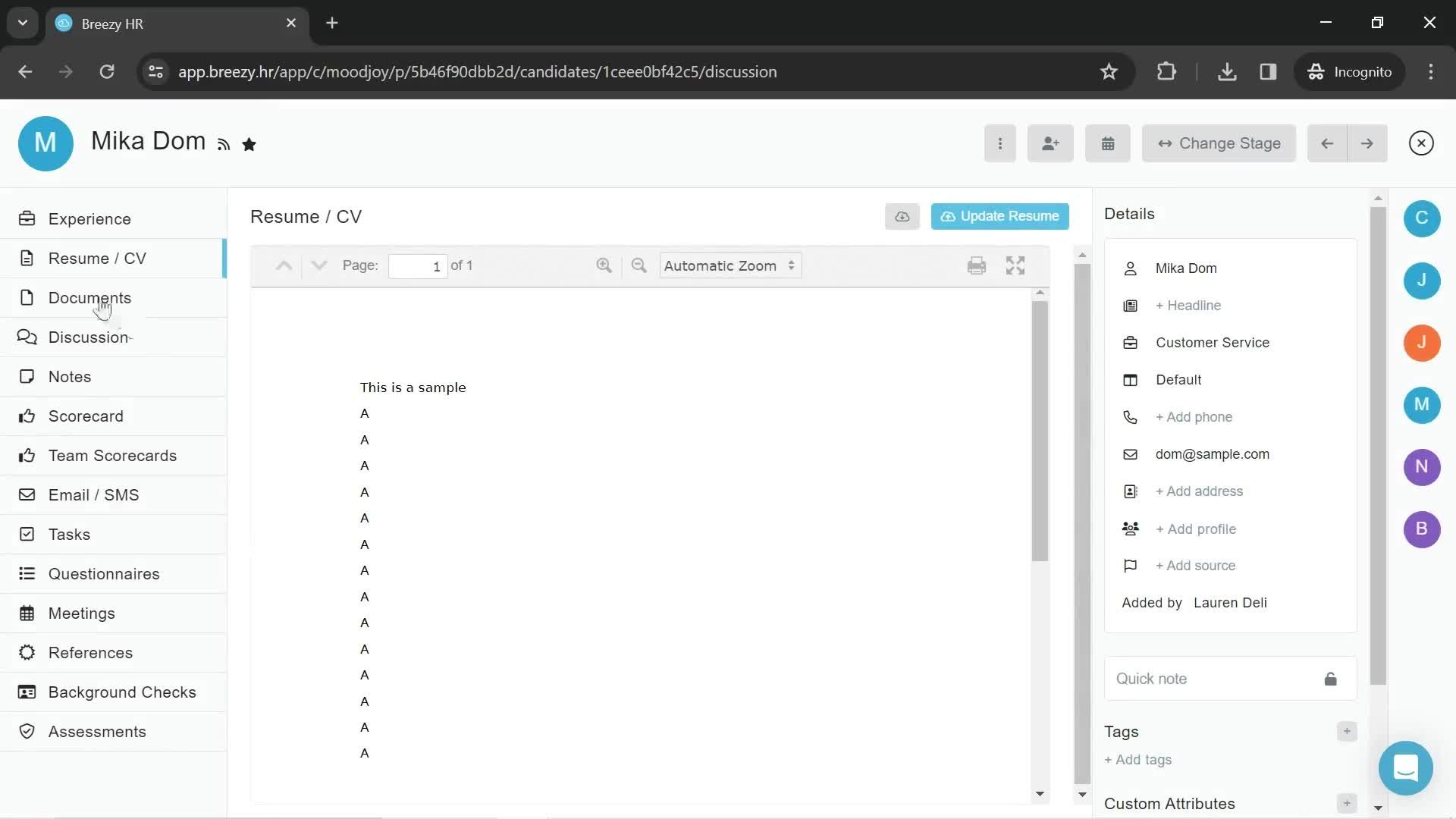This screenshot has width=1456, height=819.
Task: Open browser downloads icon
Action: [1227, 72]
